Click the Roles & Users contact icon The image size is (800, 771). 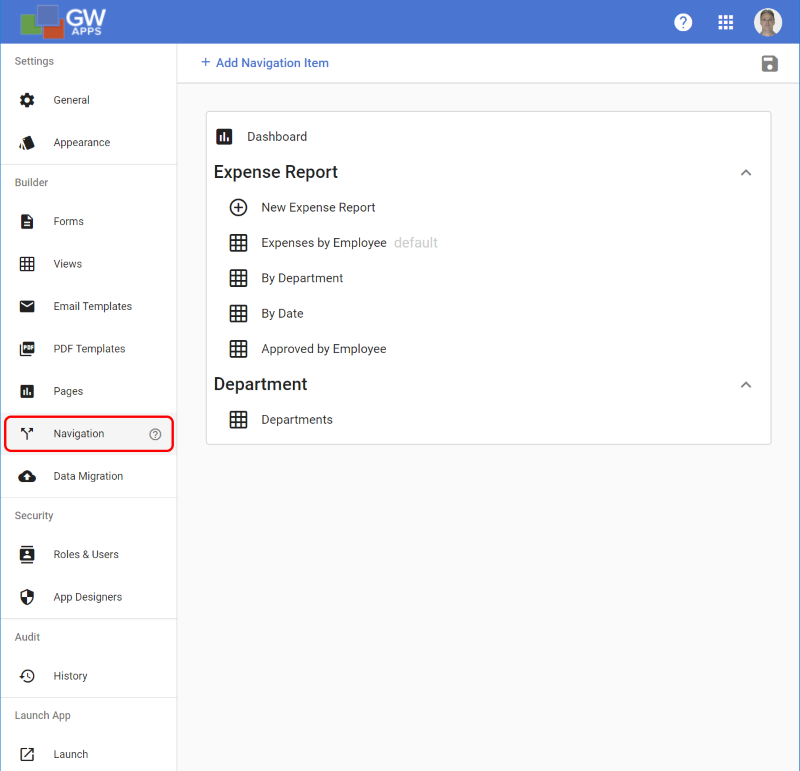click(x=27, y=555)
